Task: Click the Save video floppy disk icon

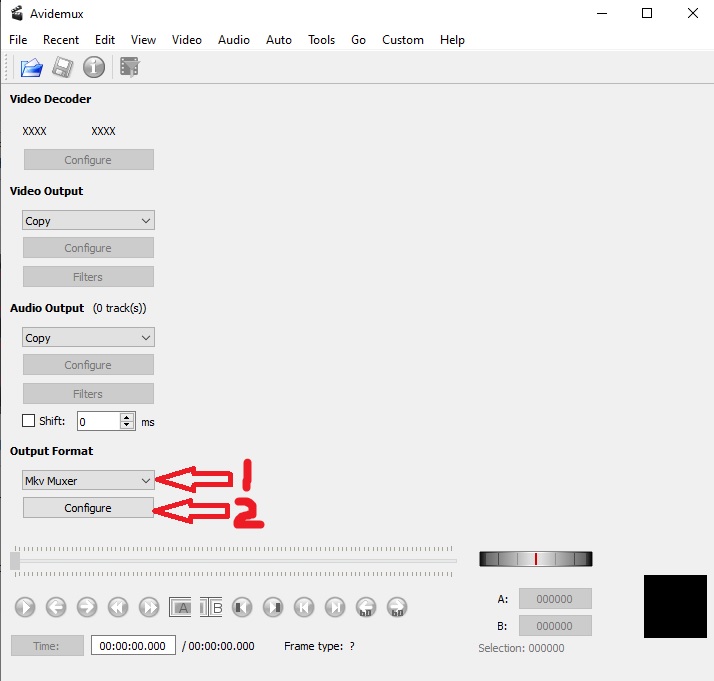Action: pos(62,67)
